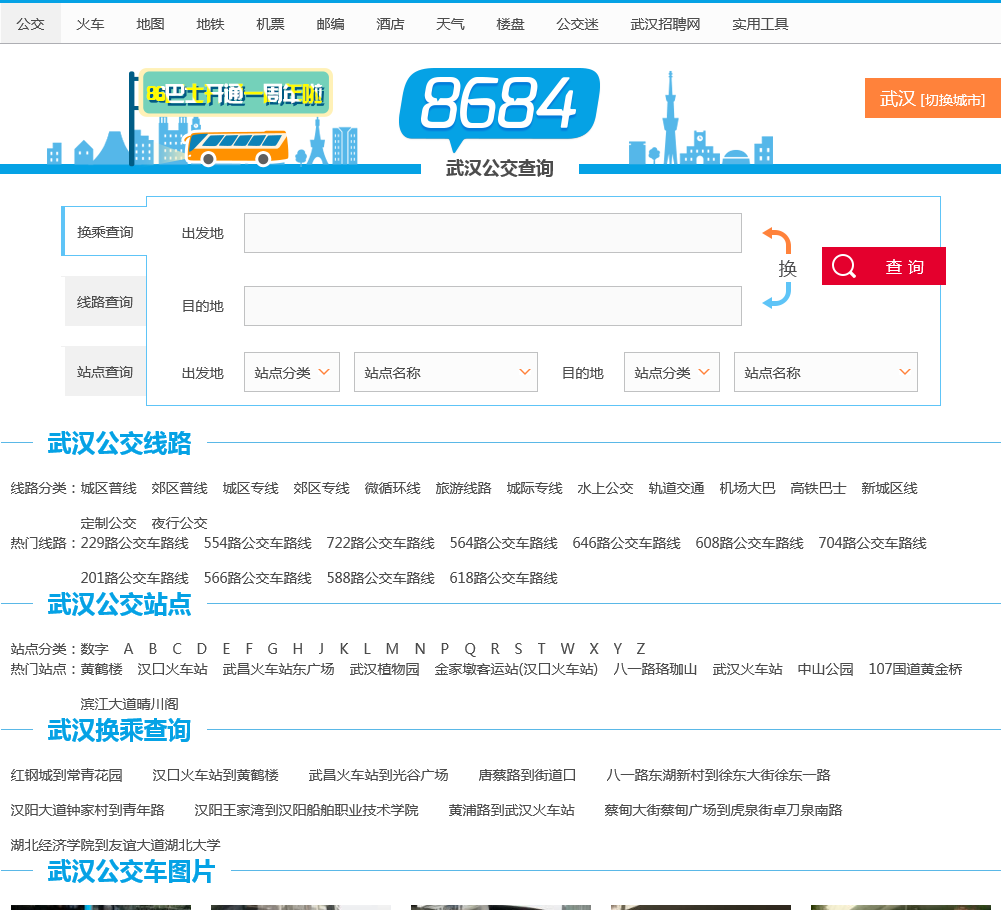
Task: Open the 武汉植物园 station link
Action: pyautogui.click(x=385, y=669)
